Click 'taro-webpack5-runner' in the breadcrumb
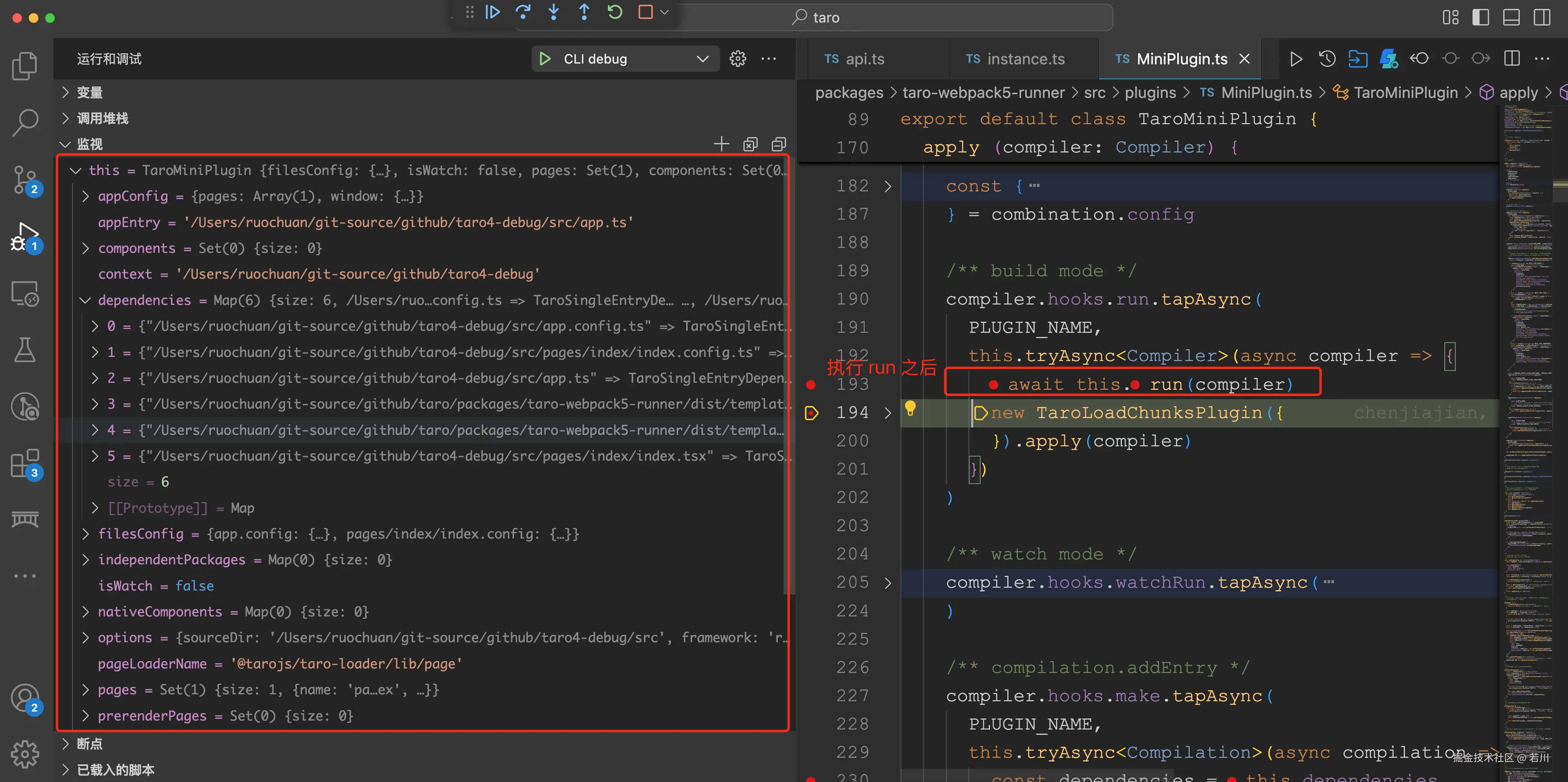This screenshot has width=1568, height=782. click(983, 93)
